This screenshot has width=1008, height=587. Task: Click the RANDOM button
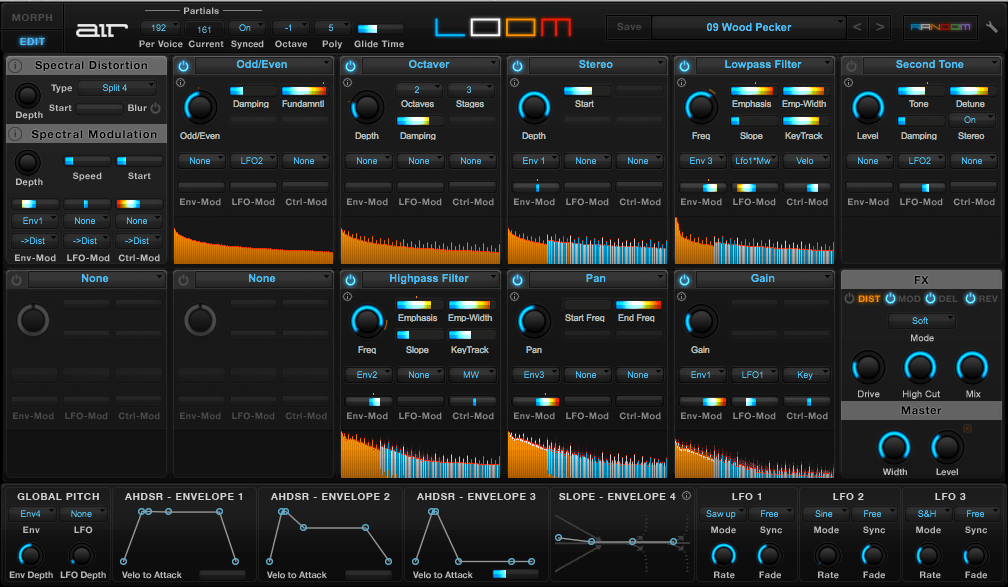click(x=940, y=27)
